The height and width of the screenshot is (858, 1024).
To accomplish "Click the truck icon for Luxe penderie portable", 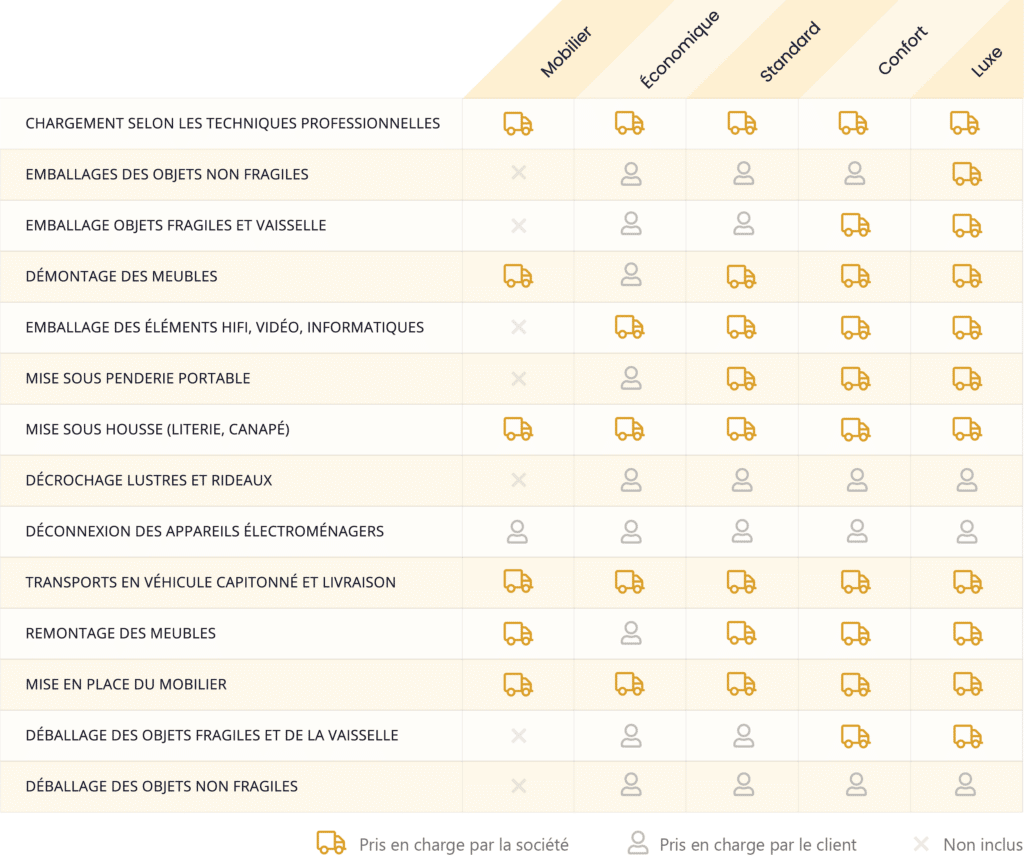I will [967, 379].
